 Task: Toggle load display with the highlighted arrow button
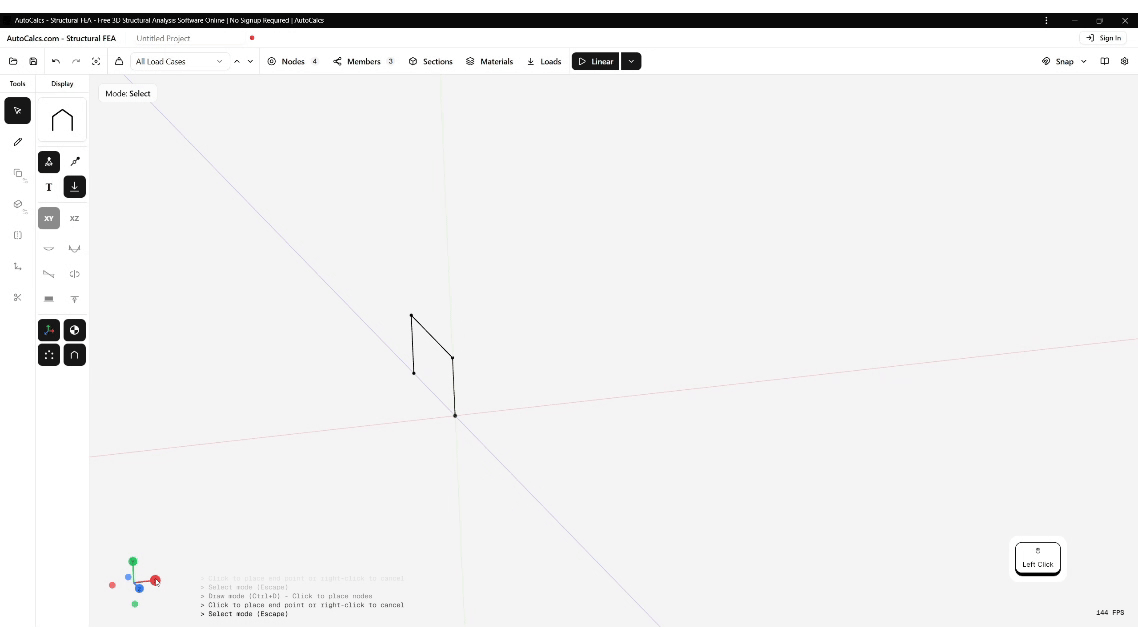74,186
